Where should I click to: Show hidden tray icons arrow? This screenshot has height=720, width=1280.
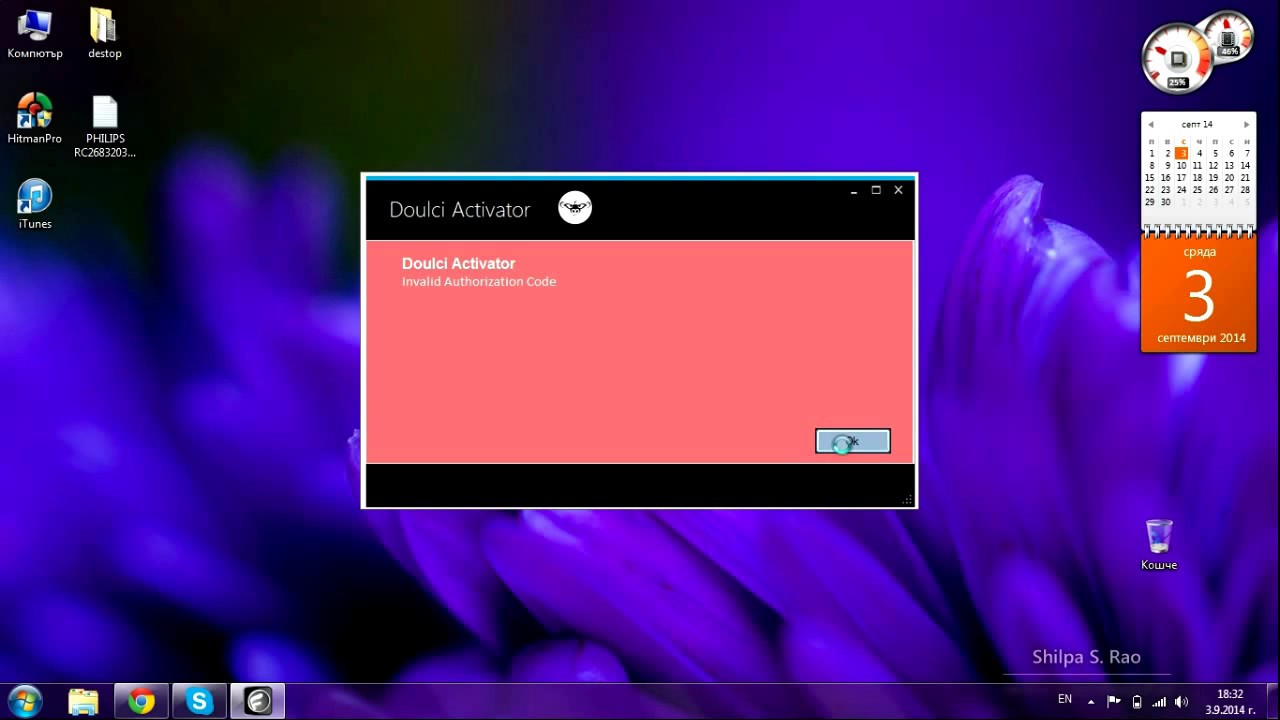(1091, 701)
